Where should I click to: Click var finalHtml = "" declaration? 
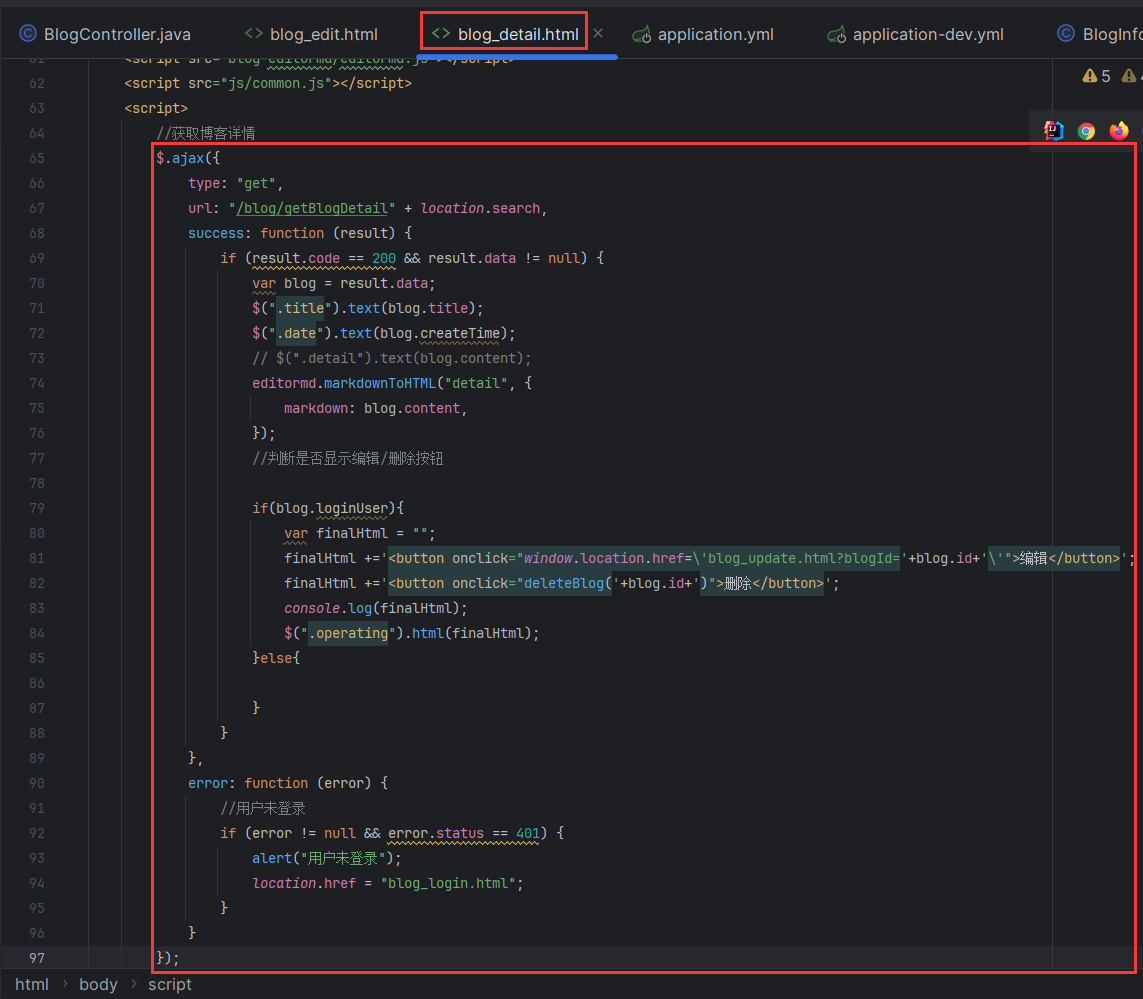click(359, 533)
